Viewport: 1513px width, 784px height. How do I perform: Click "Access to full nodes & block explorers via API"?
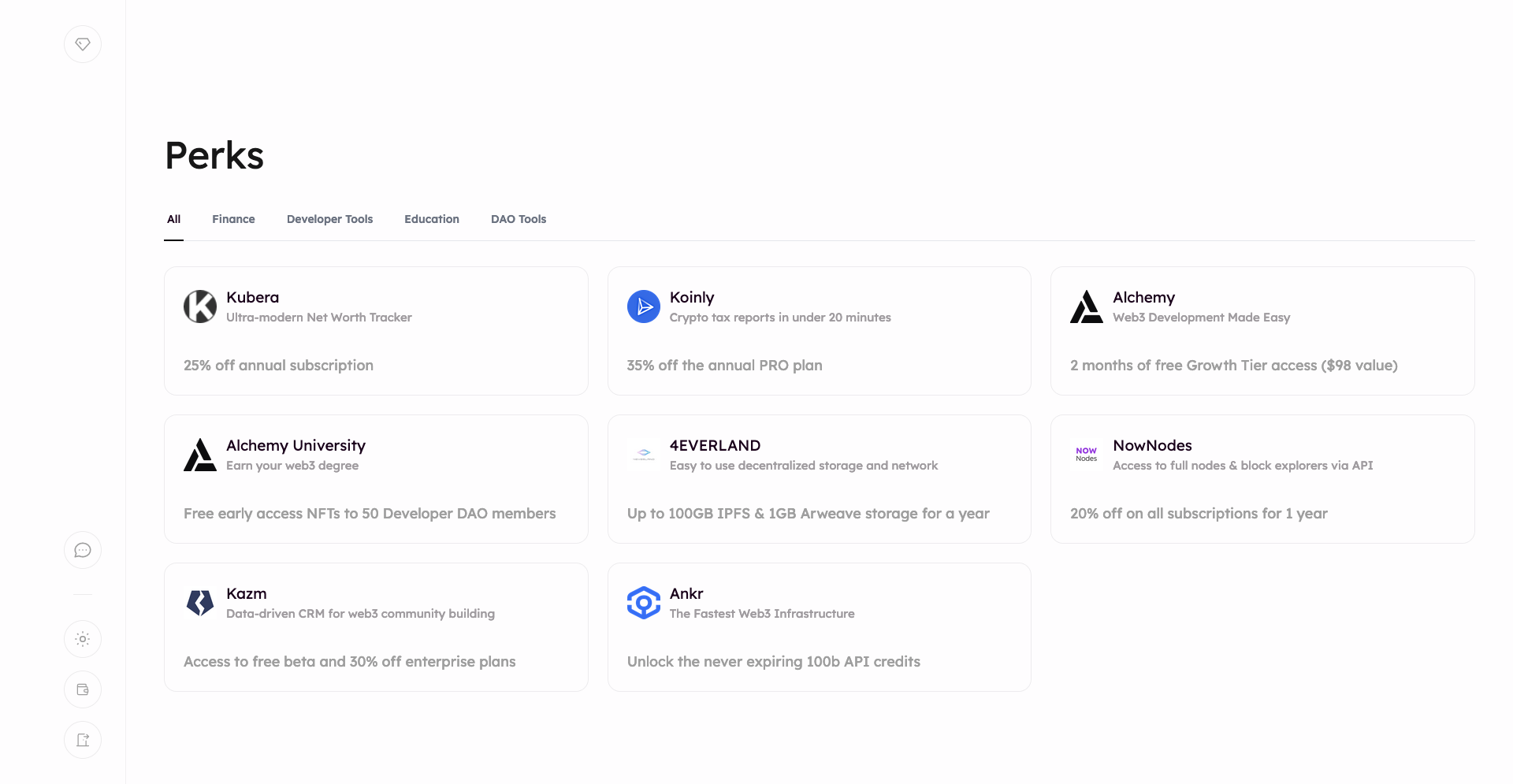tap(1243, 466)
